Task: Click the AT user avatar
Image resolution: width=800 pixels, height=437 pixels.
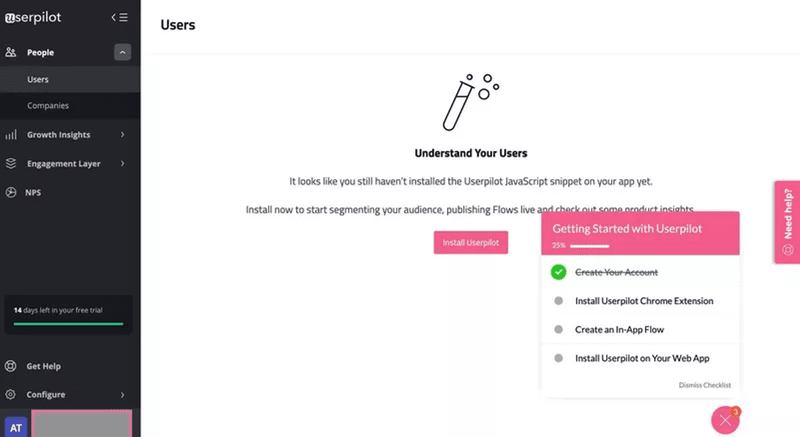Action: (x=15, y=424)
